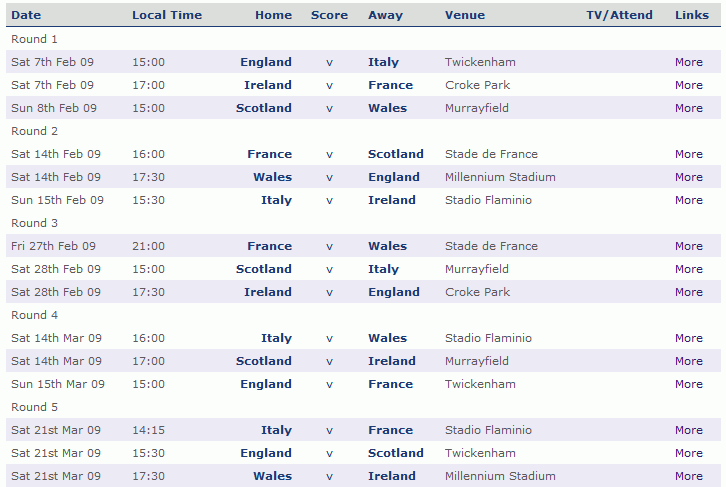
Task: Open More link for Scotland v Ireland
Action: [688, 361]
